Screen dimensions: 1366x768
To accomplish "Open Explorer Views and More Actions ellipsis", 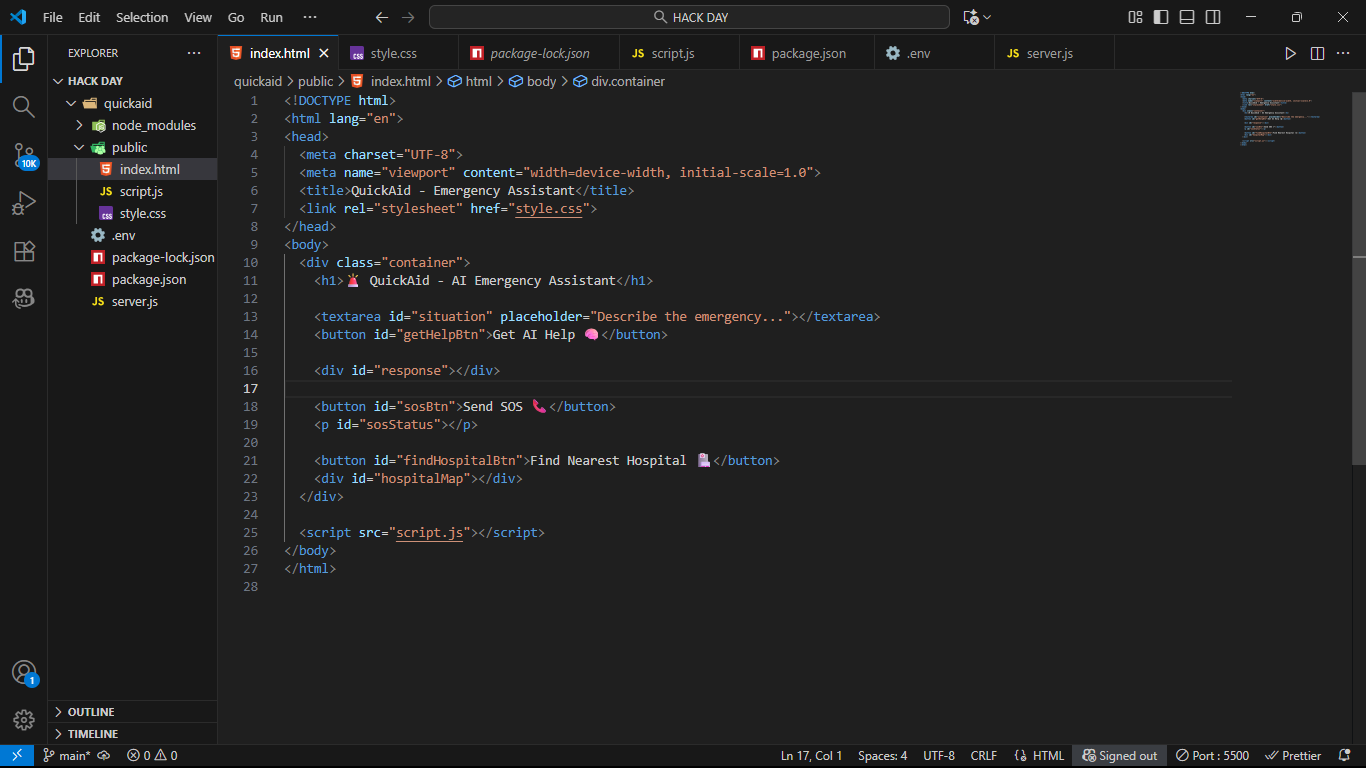I will [194, 53].
